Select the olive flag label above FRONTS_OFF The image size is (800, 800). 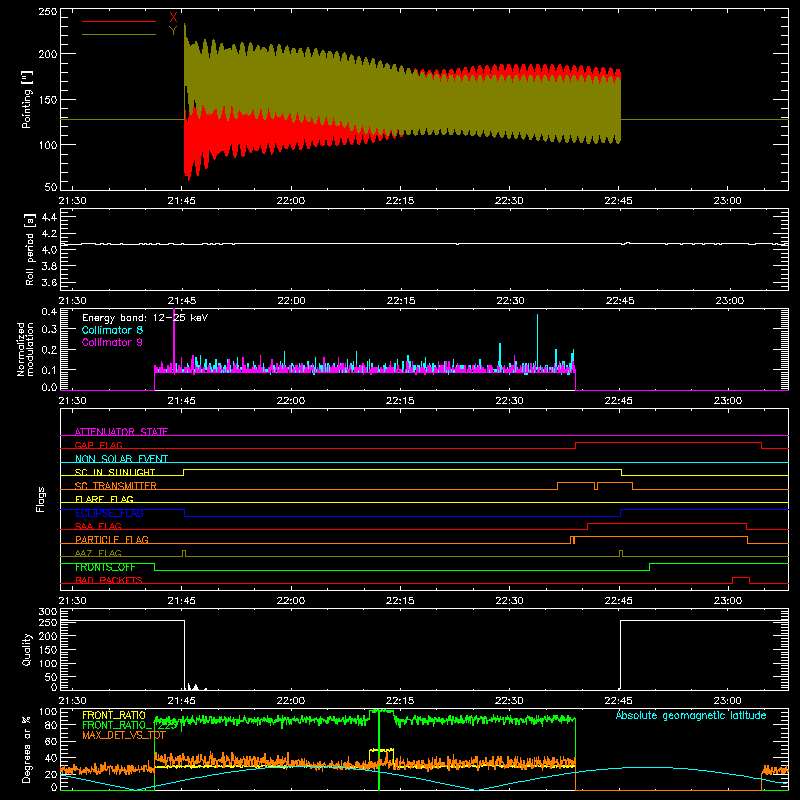(x=98, y=553)
